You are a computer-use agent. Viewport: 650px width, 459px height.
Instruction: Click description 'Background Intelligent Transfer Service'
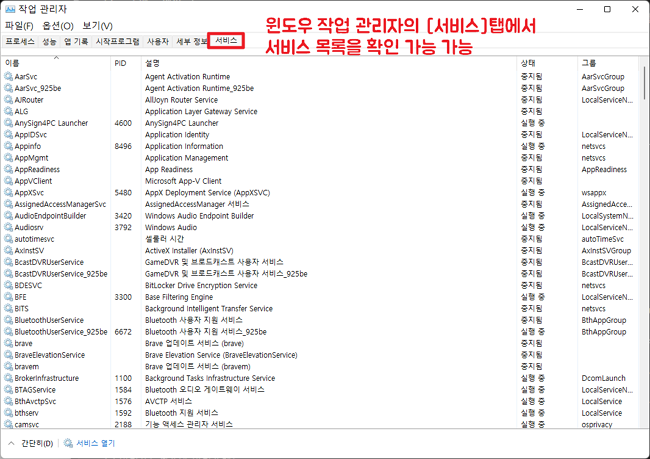[x=209, y=308]
